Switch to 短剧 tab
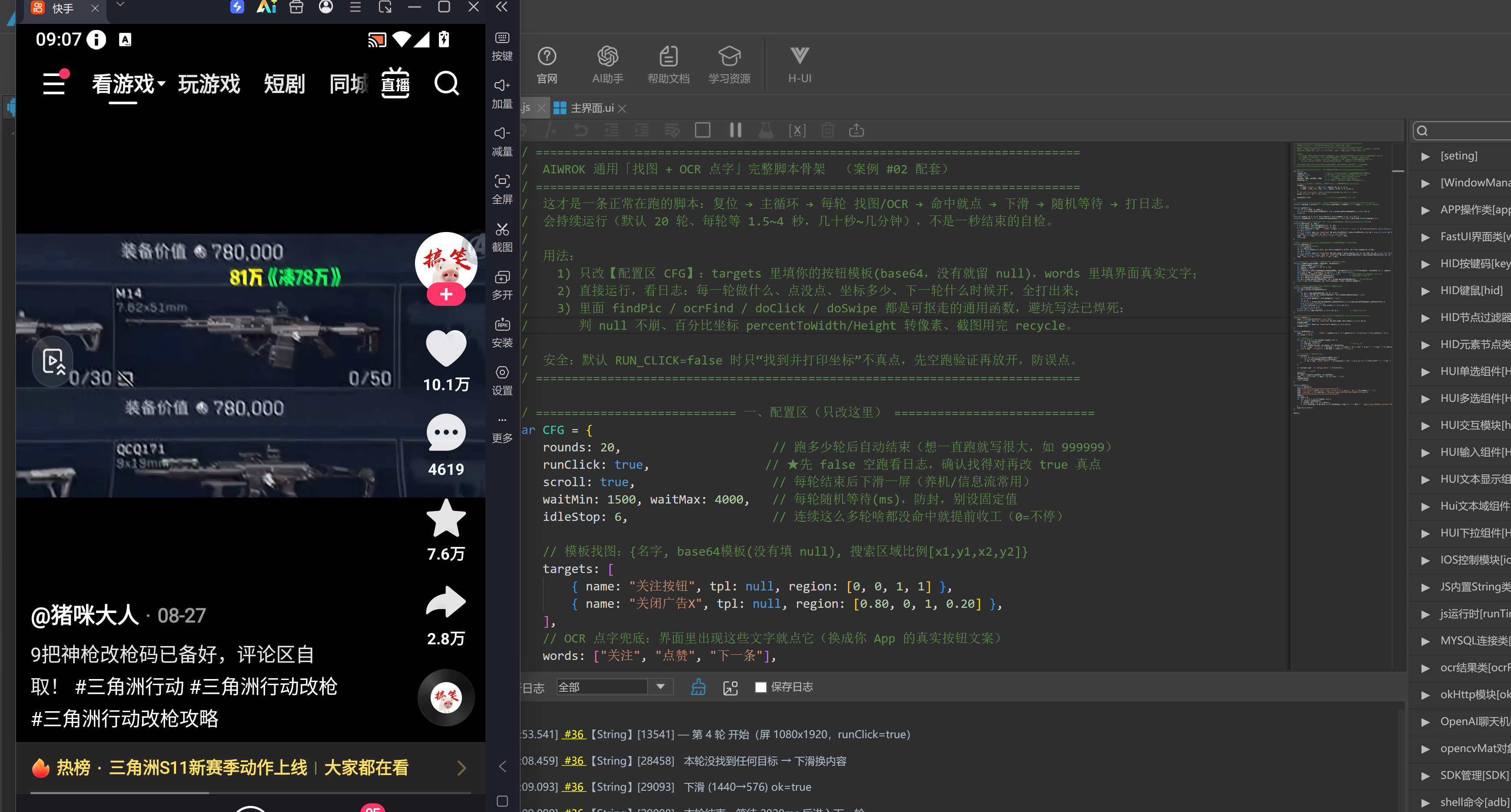The image size is (1511, 812). (284, 84)
